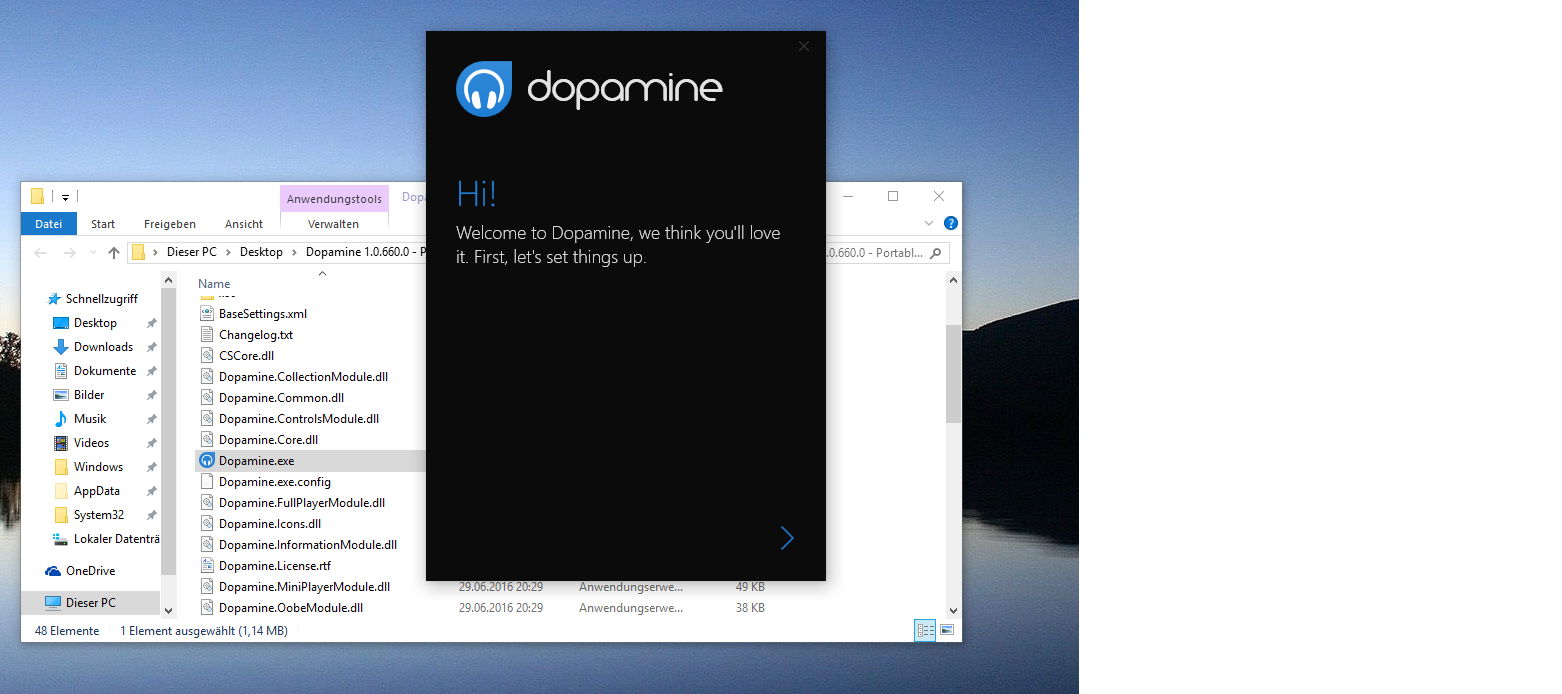Click Dieser PC in the address bar
This screenshot has width=1562, height=694.
192,253
